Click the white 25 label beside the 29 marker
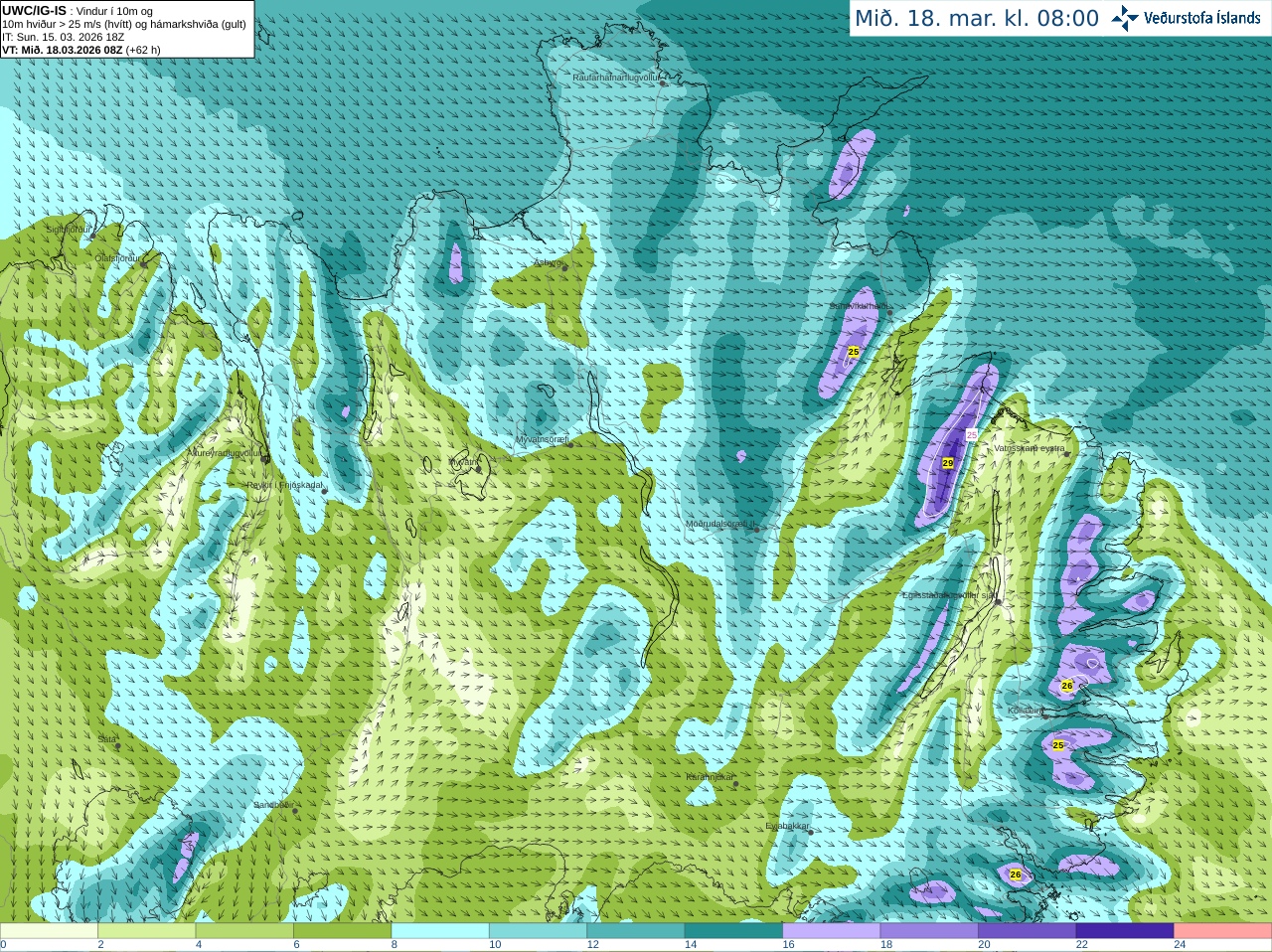Screen dimensions: 1272x952 972,435
